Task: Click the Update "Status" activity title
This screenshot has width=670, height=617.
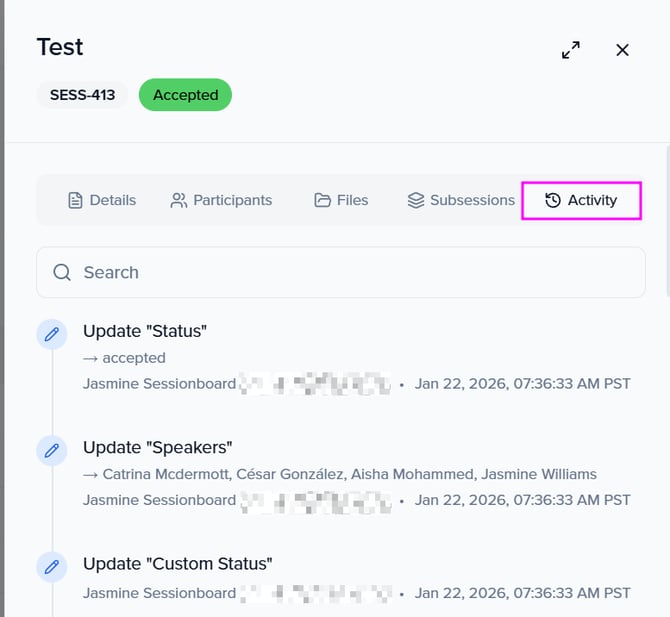Action: point(144,331)
